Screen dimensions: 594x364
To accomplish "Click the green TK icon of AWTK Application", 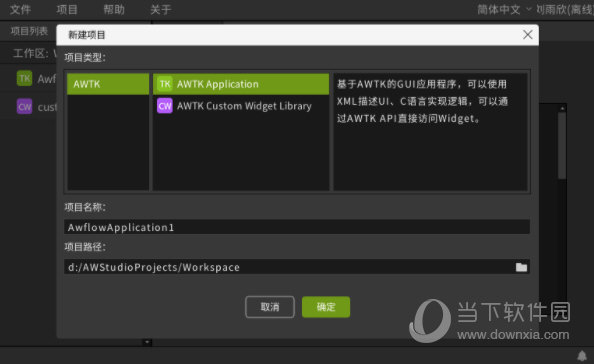I will tap(165, 84).
